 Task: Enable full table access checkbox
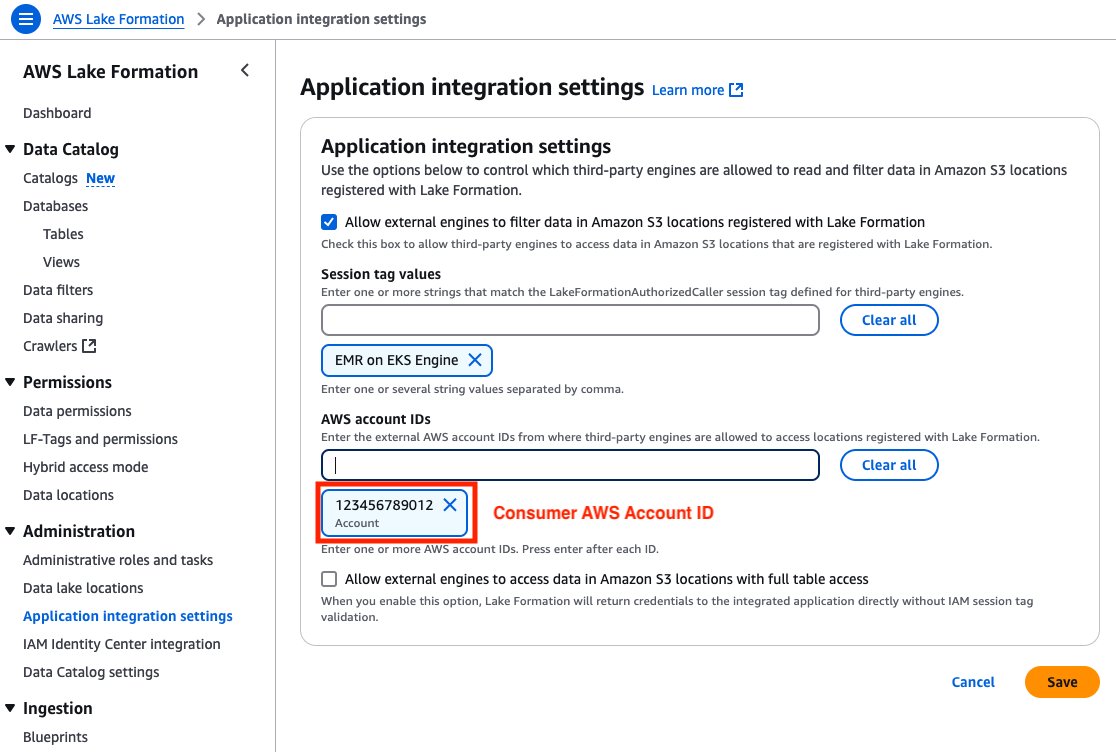click(x=329, y=579)
